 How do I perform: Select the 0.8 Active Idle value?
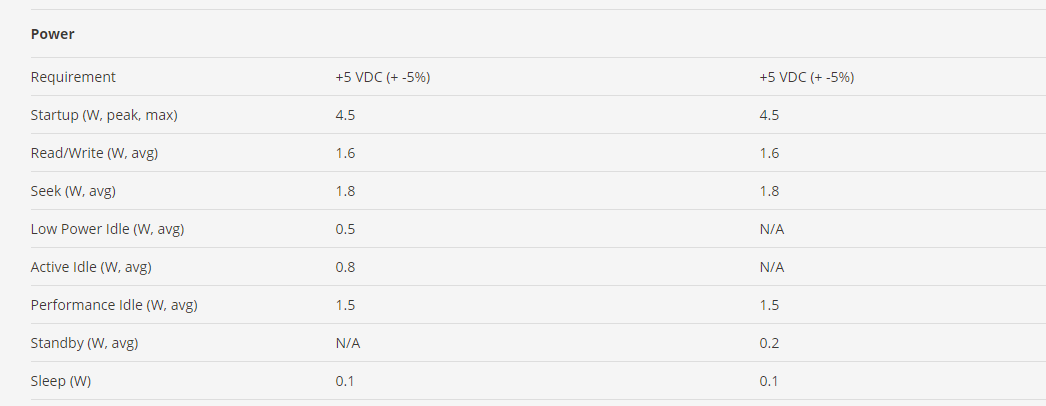(x=346, y=267)
